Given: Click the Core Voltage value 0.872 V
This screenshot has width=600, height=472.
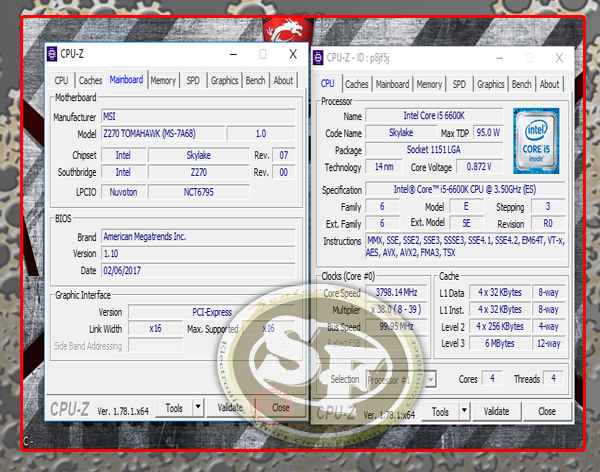Looking at the screenshot, I should tap(479, 167).
